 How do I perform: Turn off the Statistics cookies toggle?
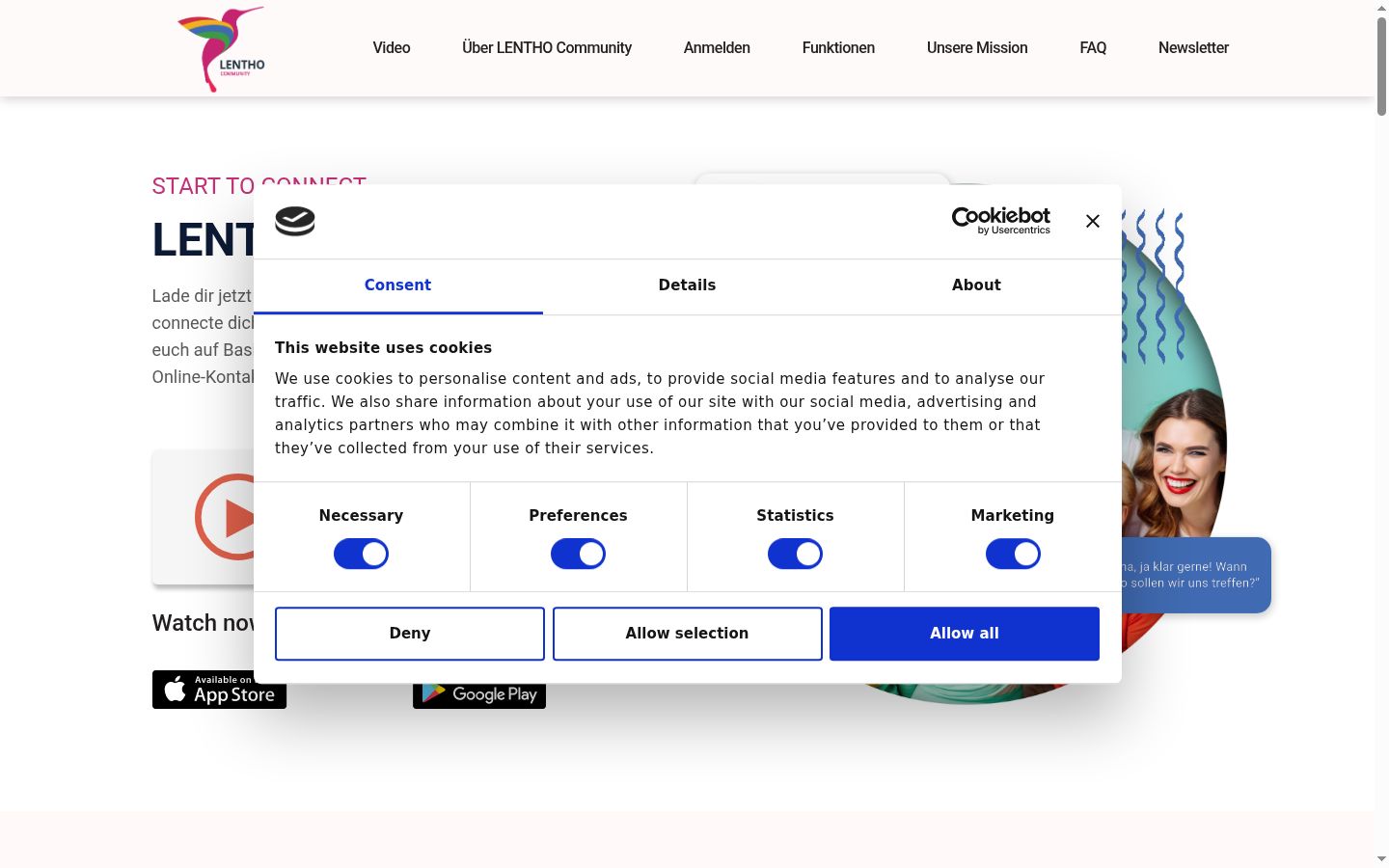(795, 554)
